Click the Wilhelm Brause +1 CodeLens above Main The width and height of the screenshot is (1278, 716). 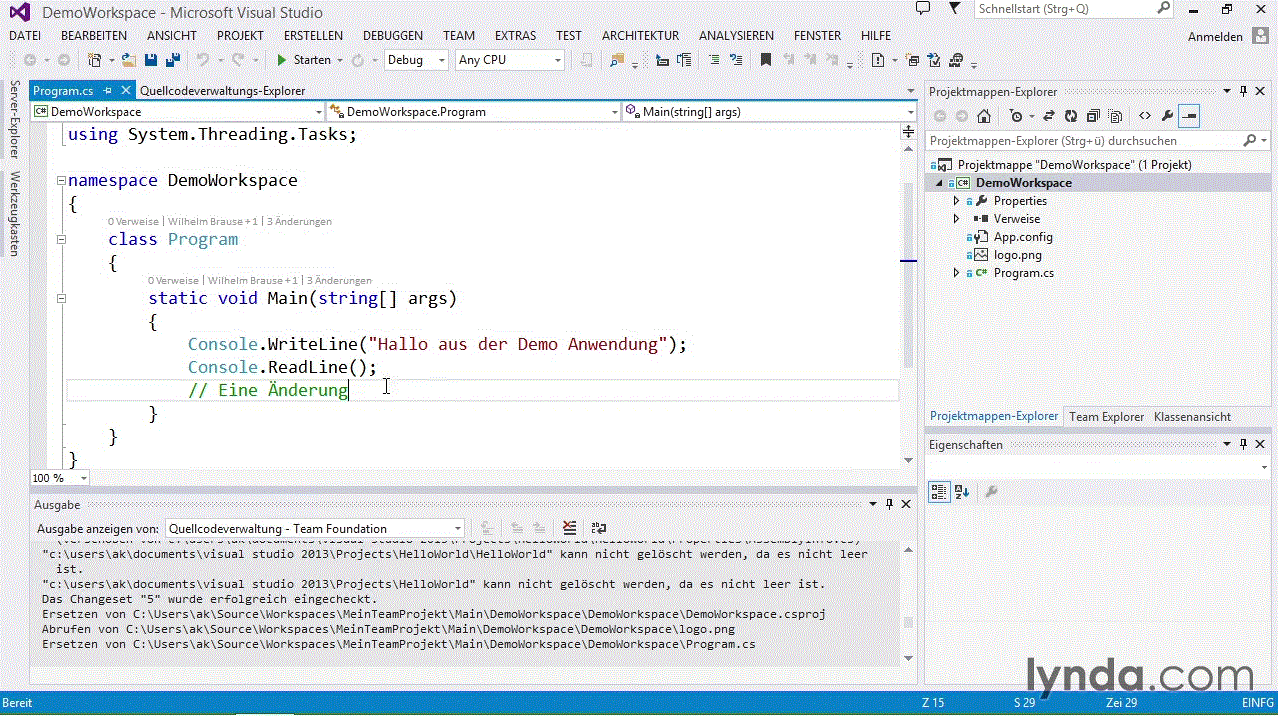252,281
